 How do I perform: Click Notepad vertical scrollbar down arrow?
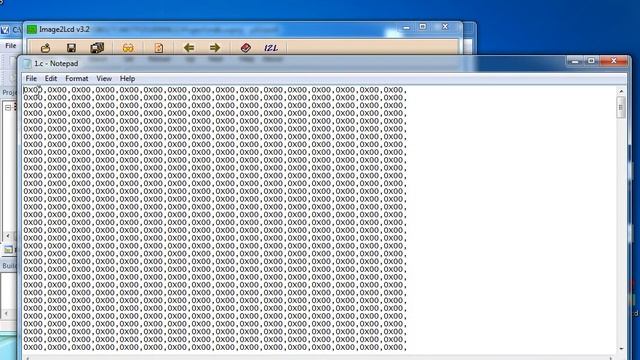click(x=621, y=349)
